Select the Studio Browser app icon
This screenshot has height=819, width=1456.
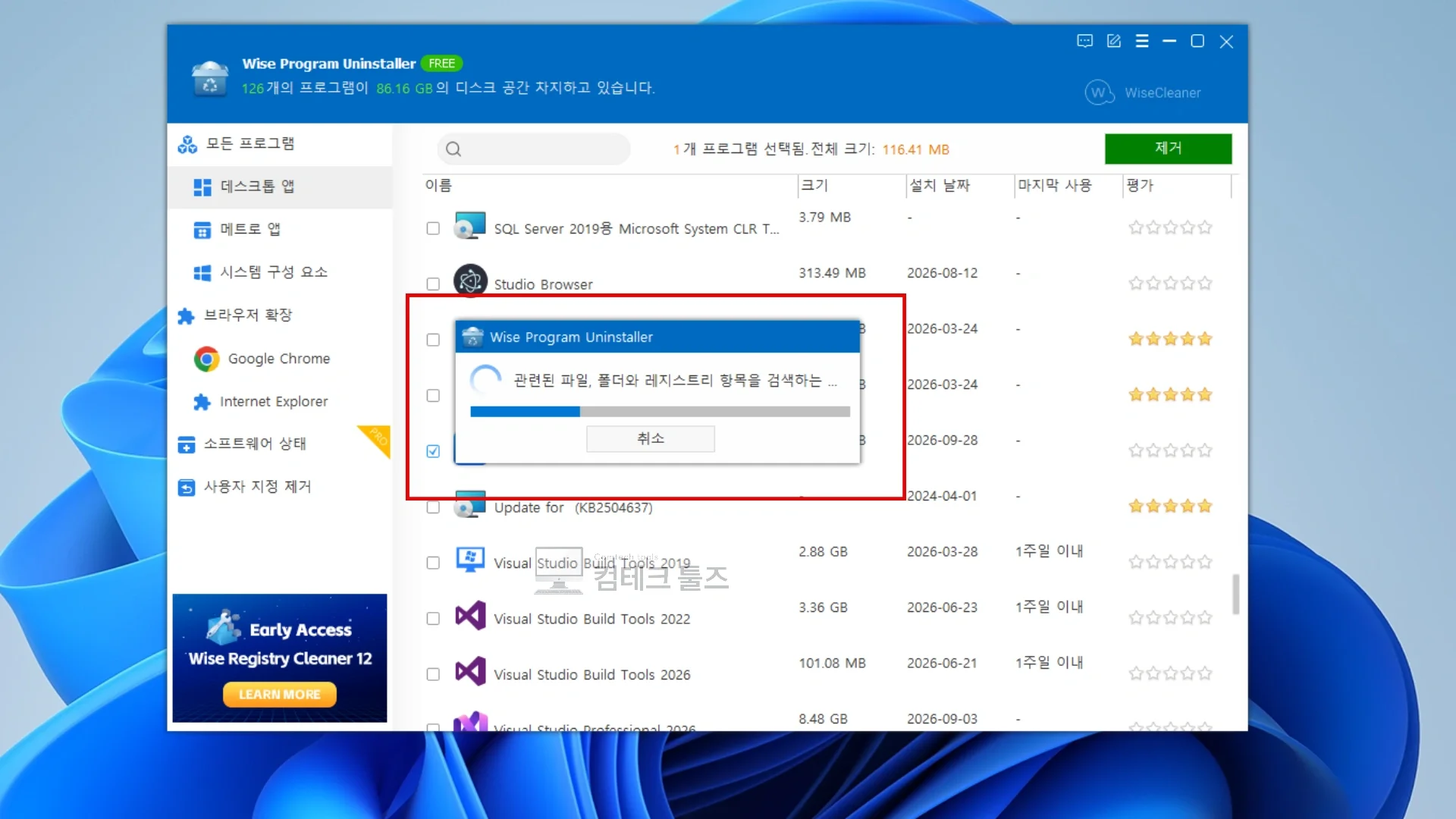point(470,281)
